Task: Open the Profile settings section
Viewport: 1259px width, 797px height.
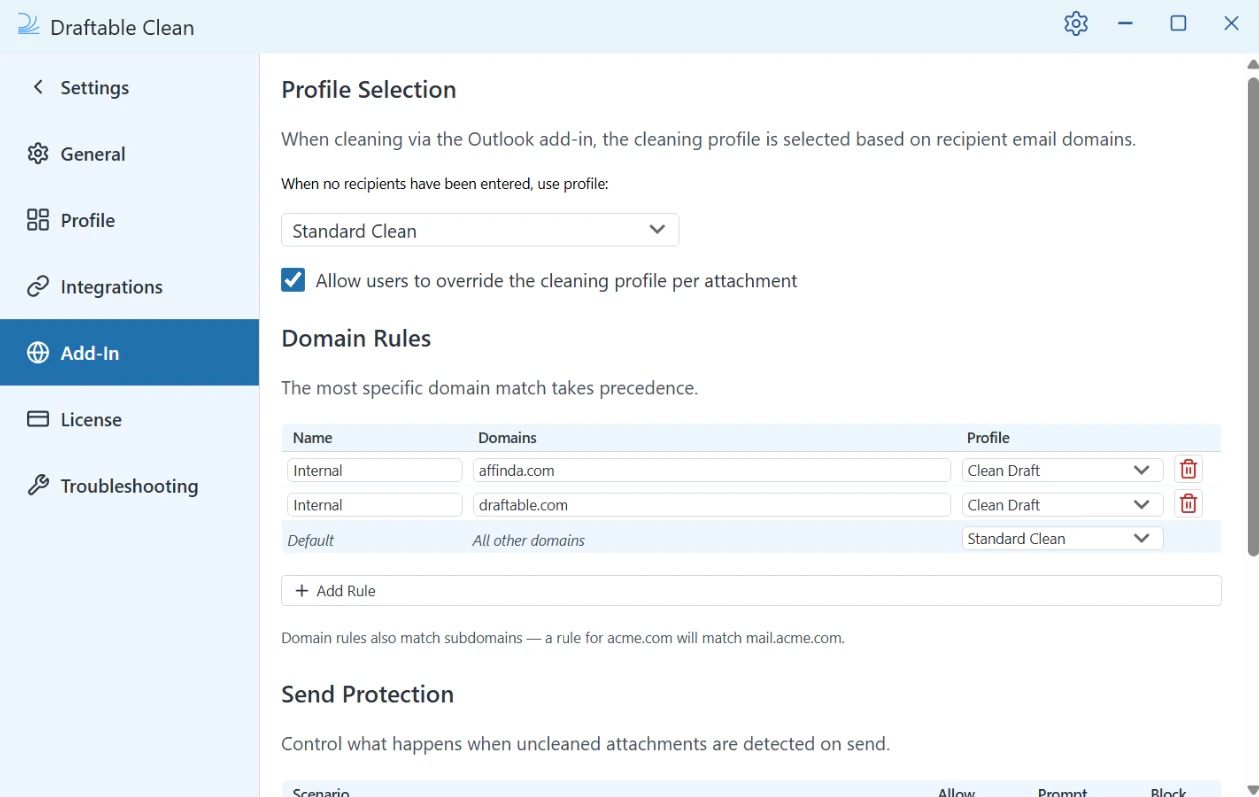Action: pos(130,220)
